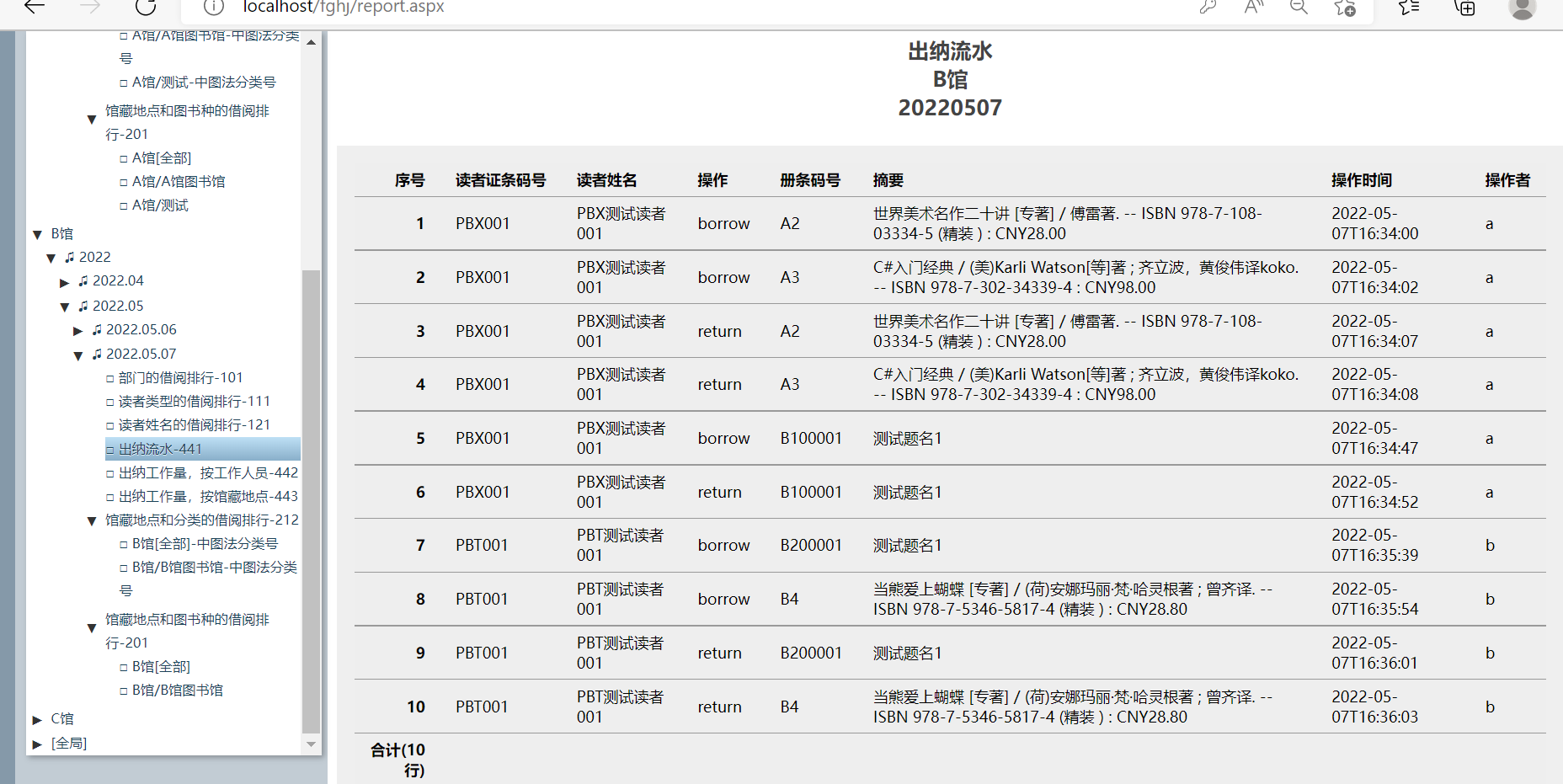This screenshot has height=784, width=1563.
Task: Open the password key icon in address bar
Action: pos(1208,7)
